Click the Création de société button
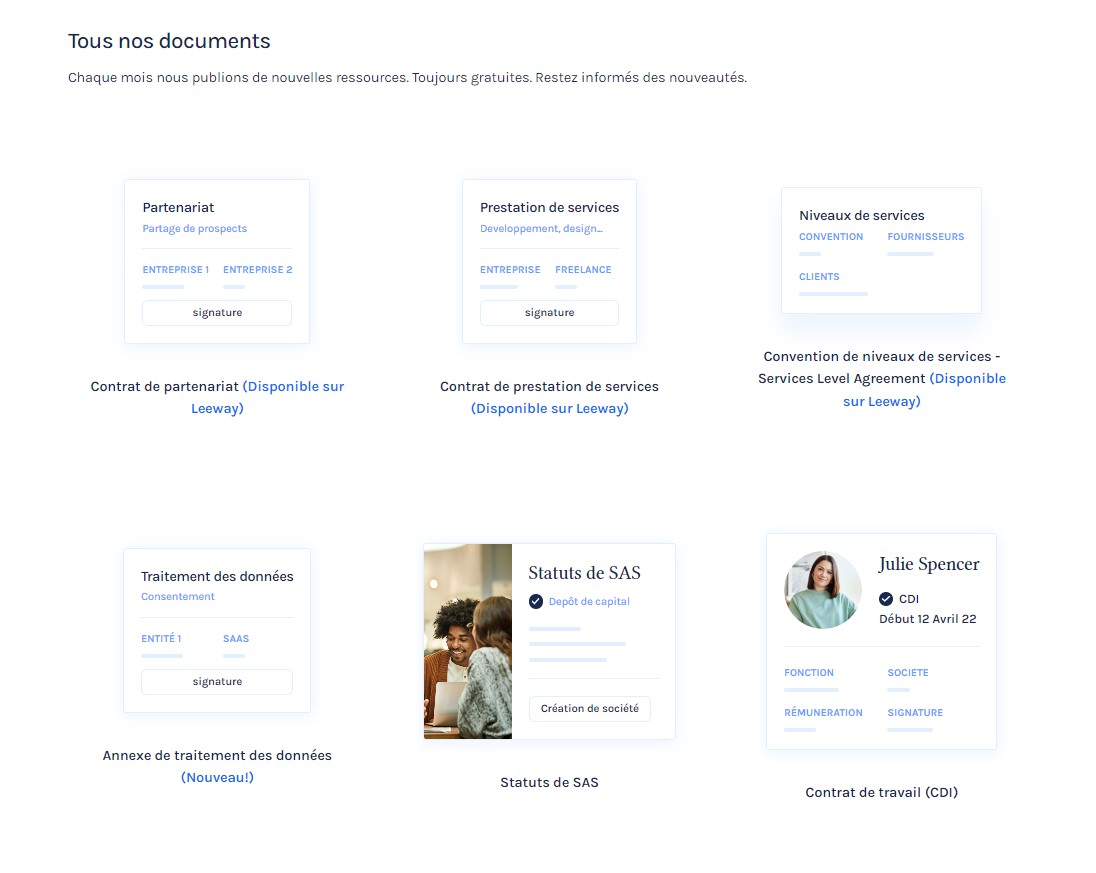The image size is (1096, 873). point(589,709)
